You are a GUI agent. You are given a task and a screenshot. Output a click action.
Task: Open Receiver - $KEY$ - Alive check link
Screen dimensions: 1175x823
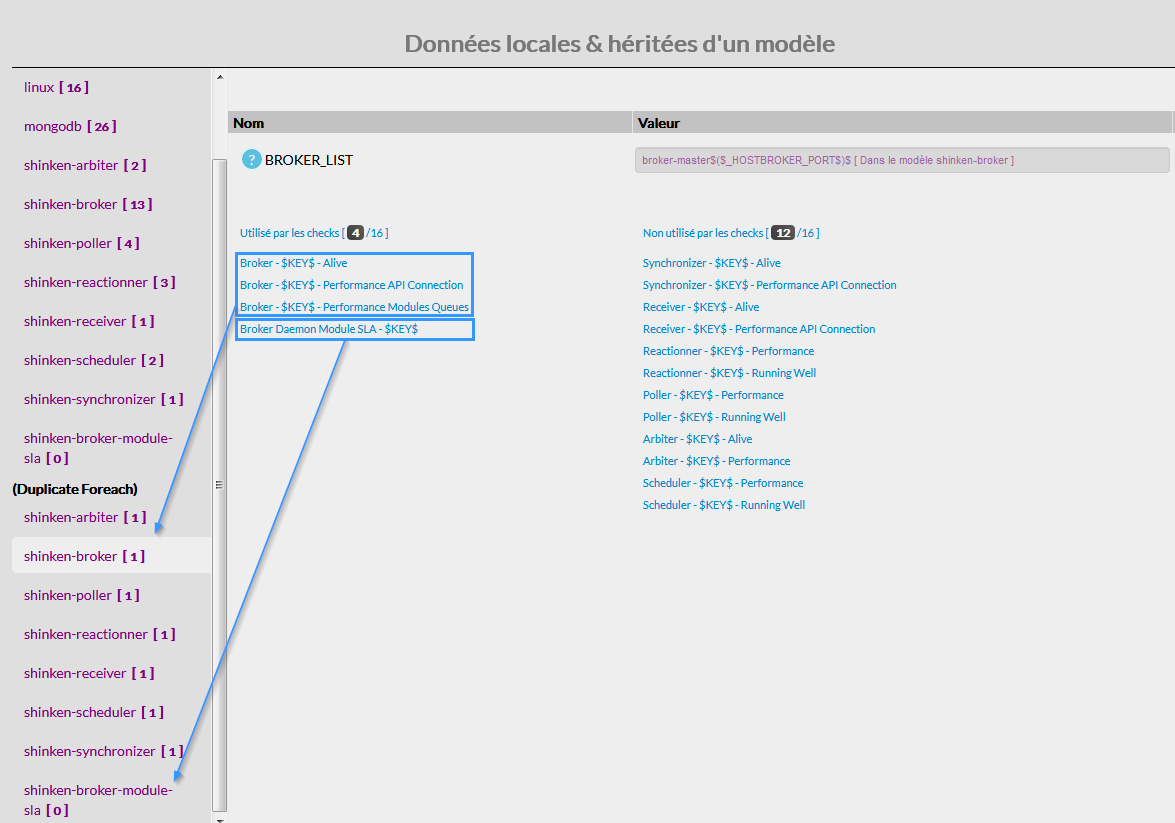pos(700,307)
